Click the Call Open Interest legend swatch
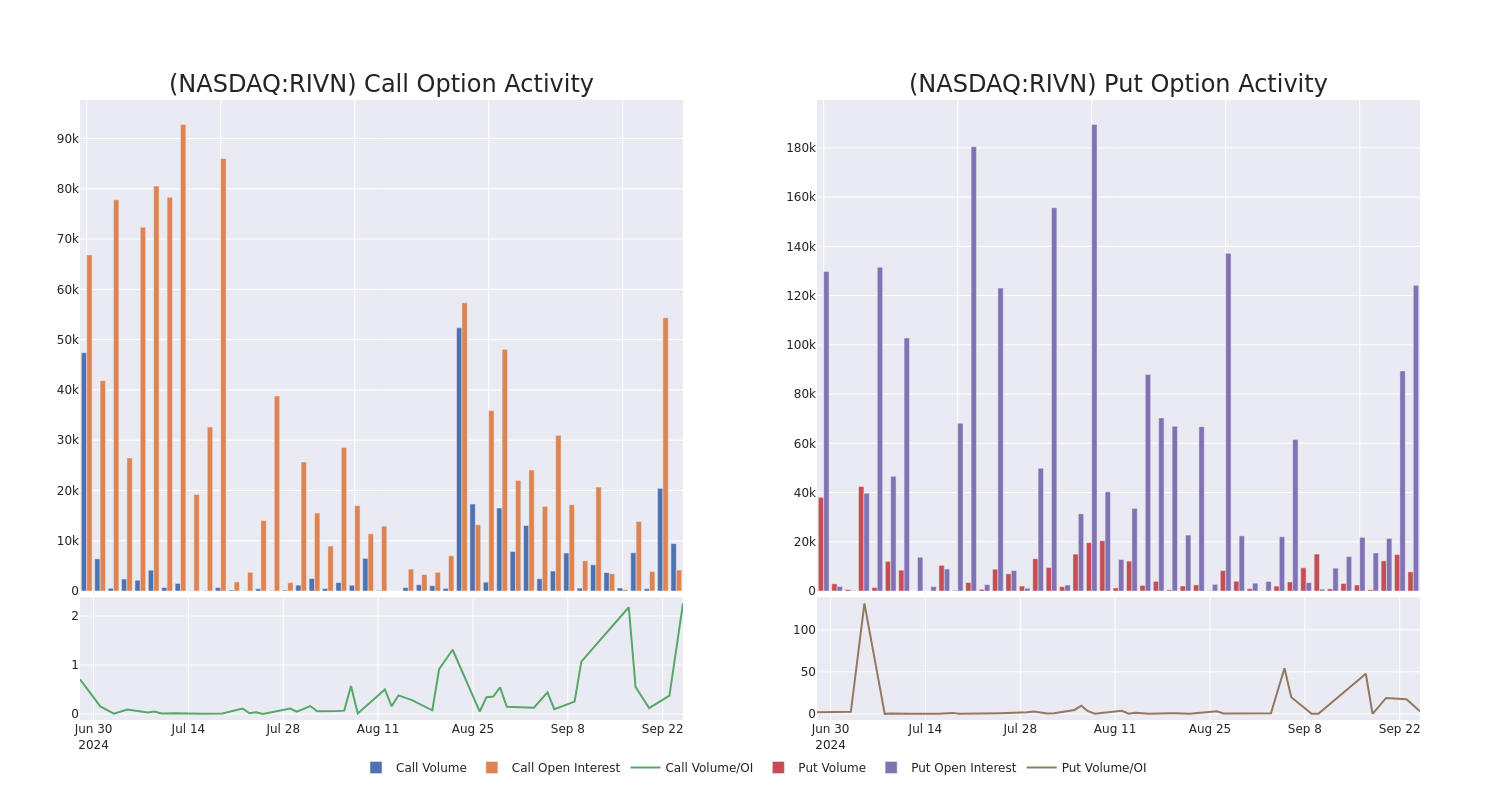 492,768
